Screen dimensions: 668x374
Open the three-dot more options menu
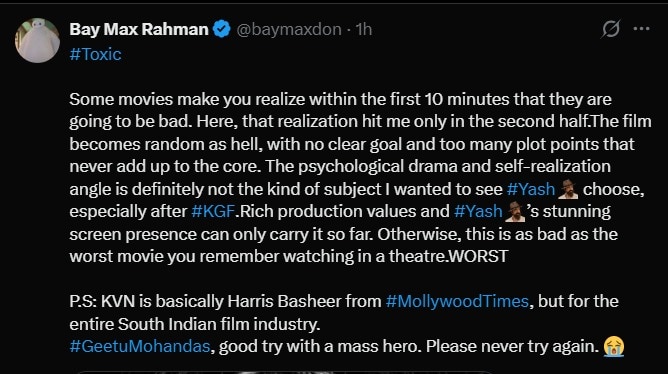pos(641,29)
